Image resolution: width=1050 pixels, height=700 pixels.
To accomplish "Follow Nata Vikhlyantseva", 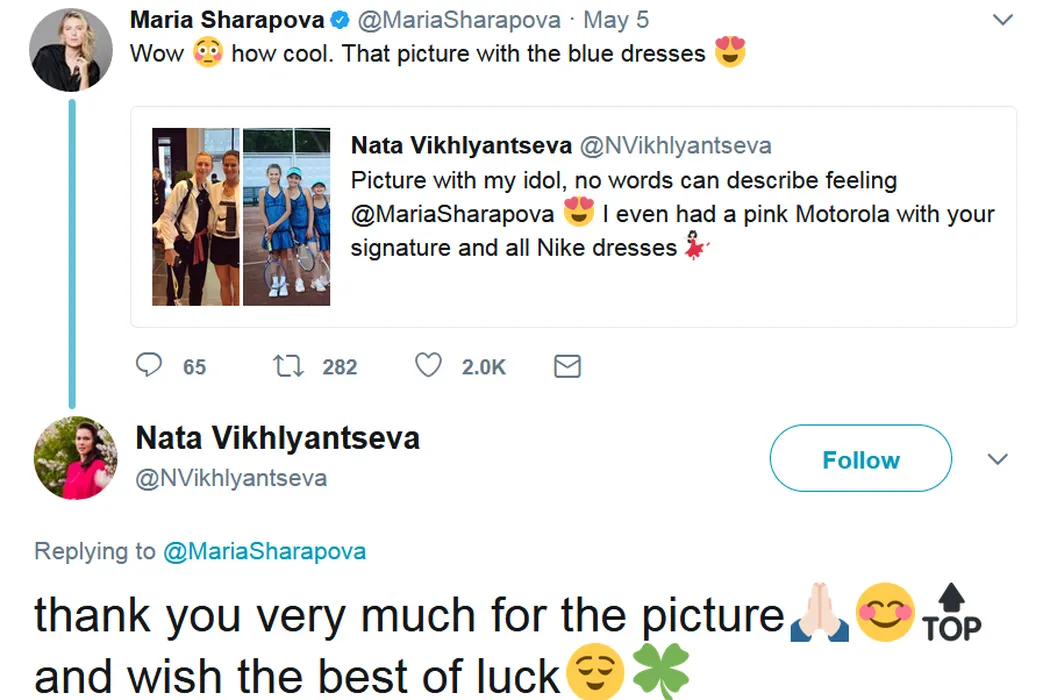I will [x=860, y=459].
